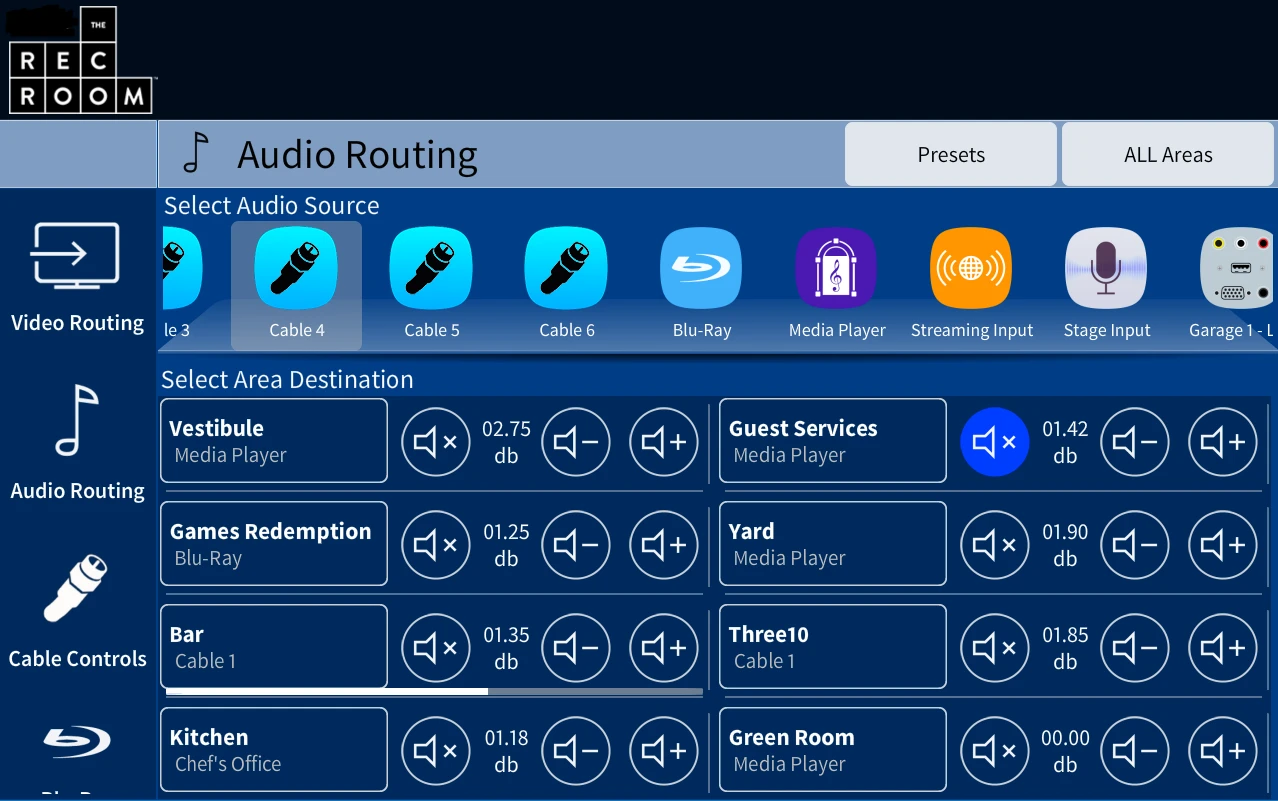The width and height of the screenshot is (1278, 801).
Task: Pick the Stage Input microphone source
Action: (x=1106, y=268)
